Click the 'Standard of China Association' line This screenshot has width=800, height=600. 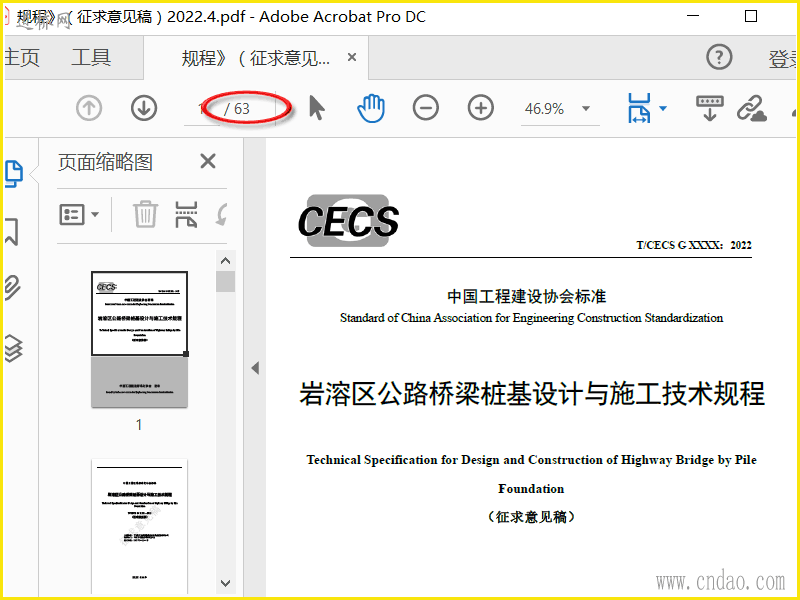(531, 318)
